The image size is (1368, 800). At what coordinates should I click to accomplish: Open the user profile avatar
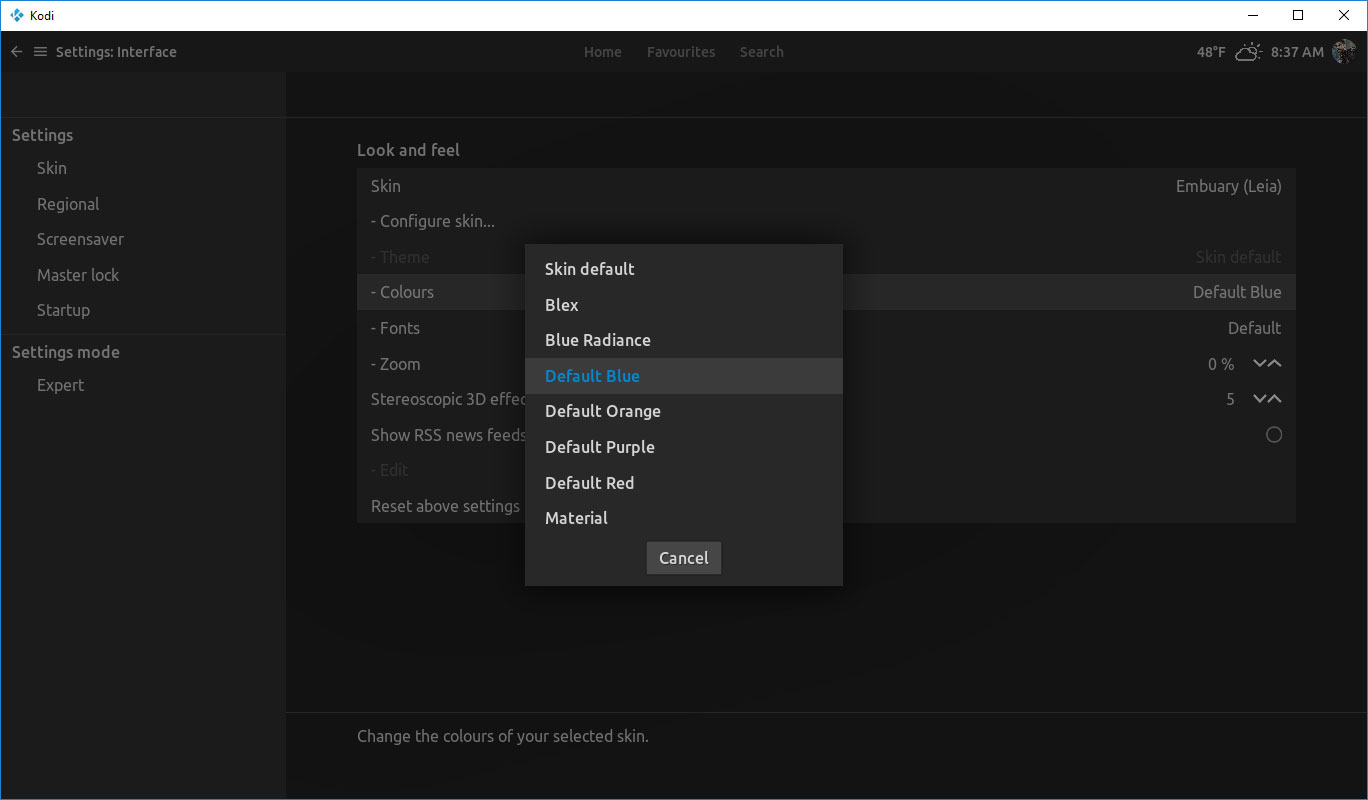coord(1344,52)
